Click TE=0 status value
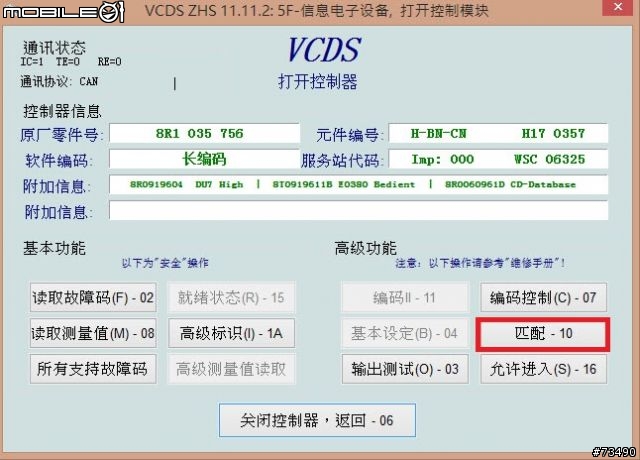 pos(68,62)
